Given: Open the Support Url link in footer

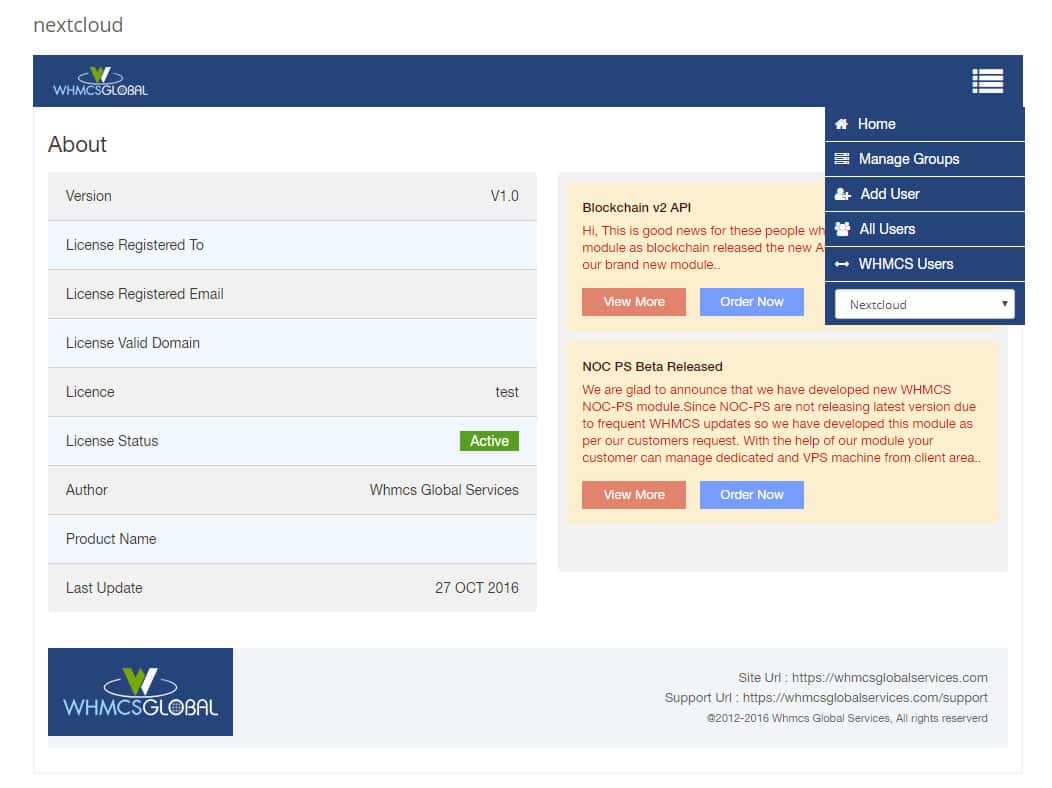Looking at the screenshot, I should click(x=865, y=697).
